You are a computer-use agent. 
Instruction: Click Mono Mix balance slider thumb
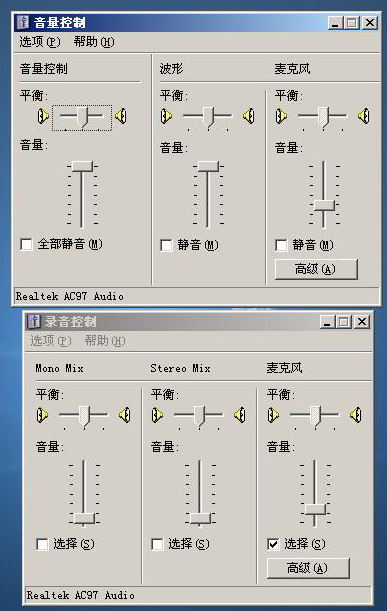tap(84, 416)
